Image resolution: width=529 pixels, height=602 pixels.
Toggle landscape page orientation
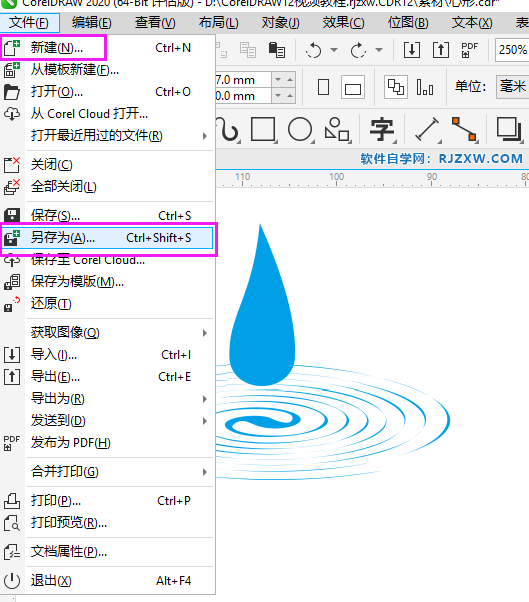pos(353,88)
